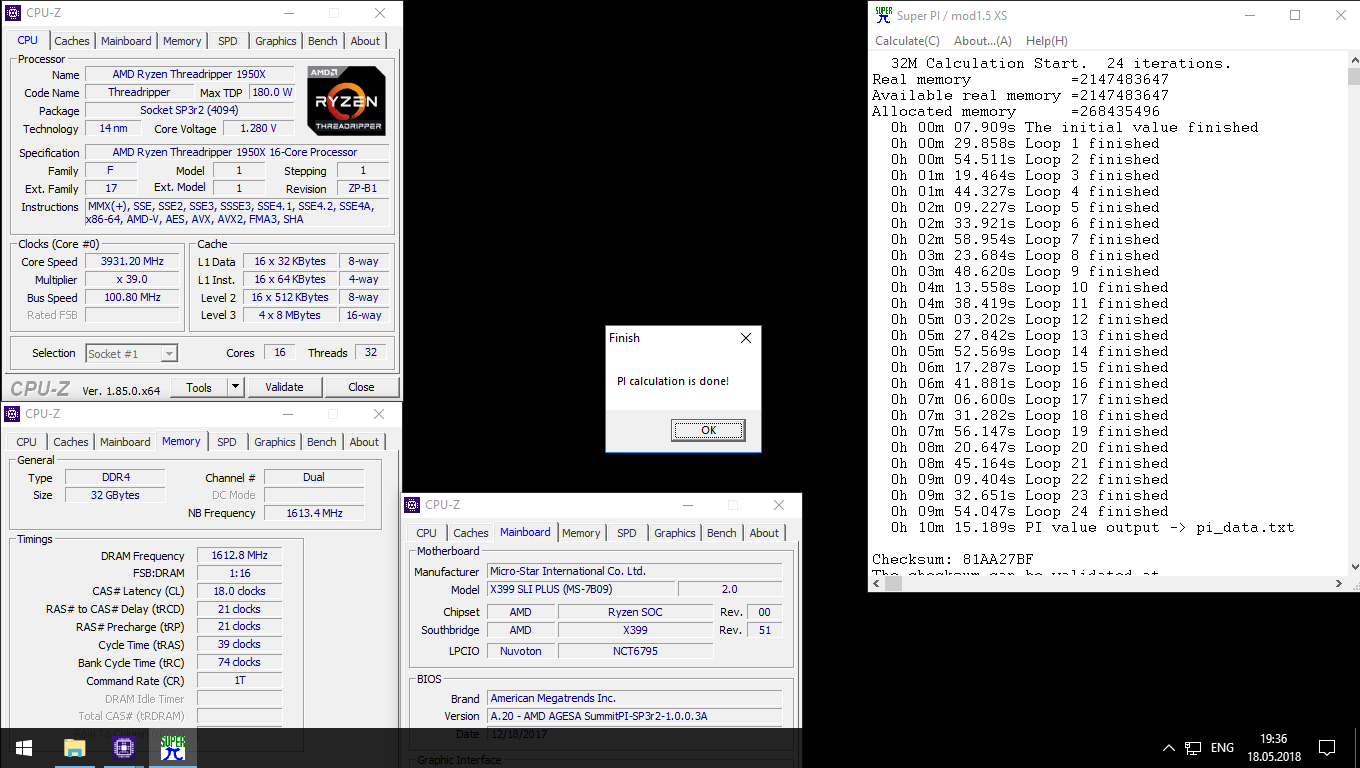The height and width of the screenshot is (768, 1360).
Task: Click the Super PI horizontal scrollbar right arrow
Action: pos(1338,584)
